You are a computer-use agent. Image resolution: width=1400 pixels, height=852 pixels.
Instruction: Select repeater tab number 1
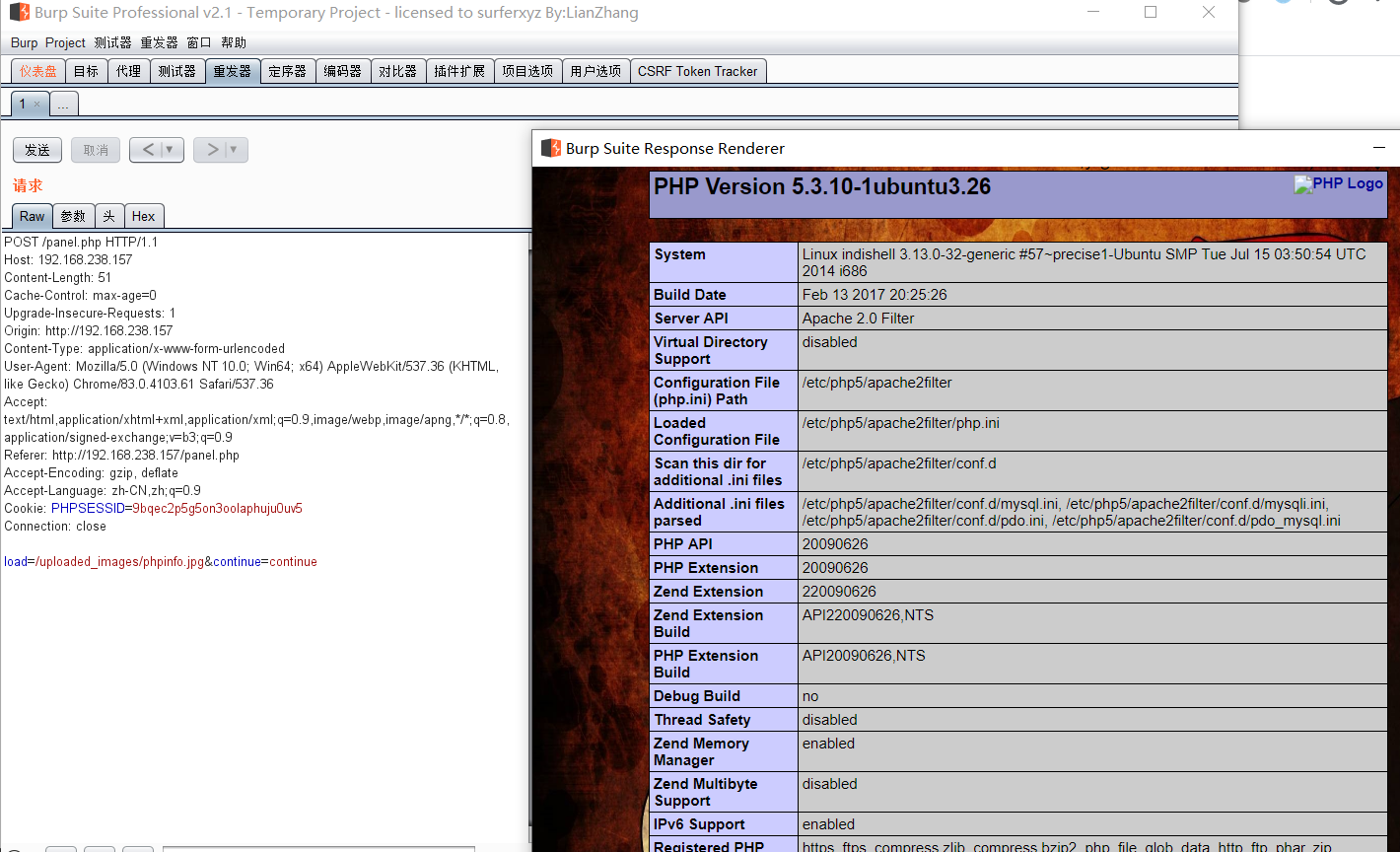[23, 104]
